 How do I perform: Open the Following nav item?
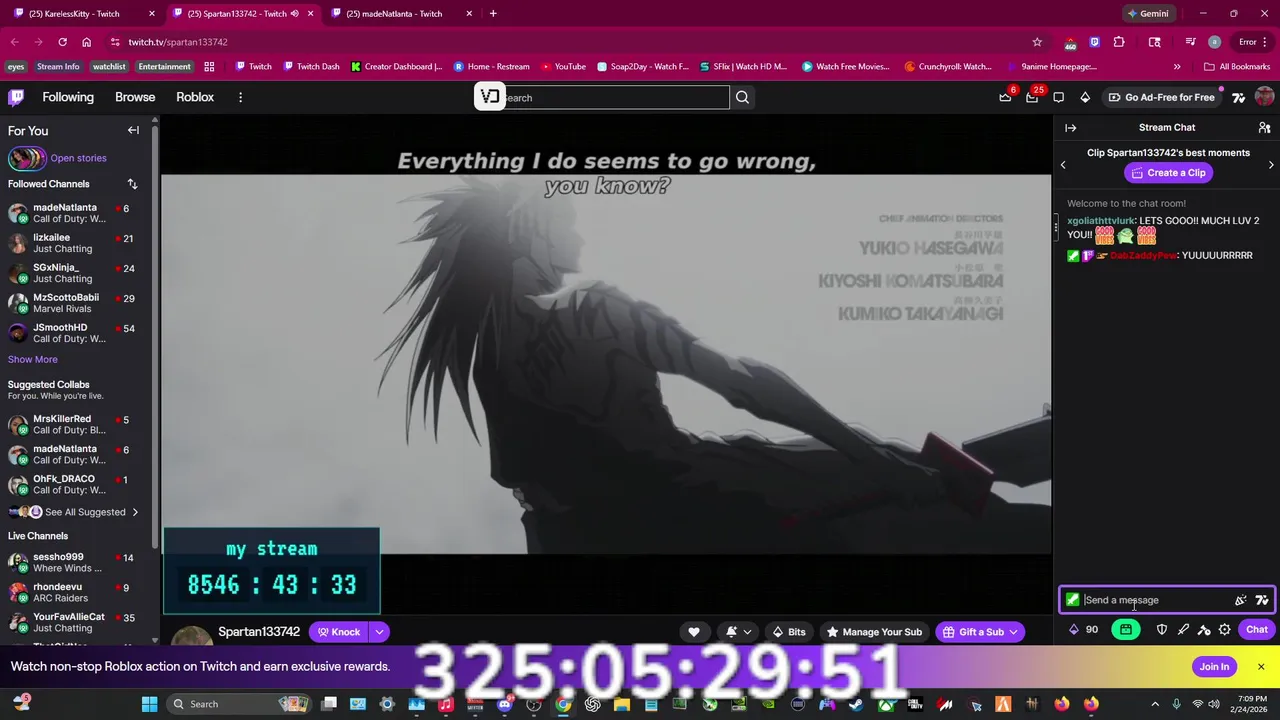click(68, 97)
